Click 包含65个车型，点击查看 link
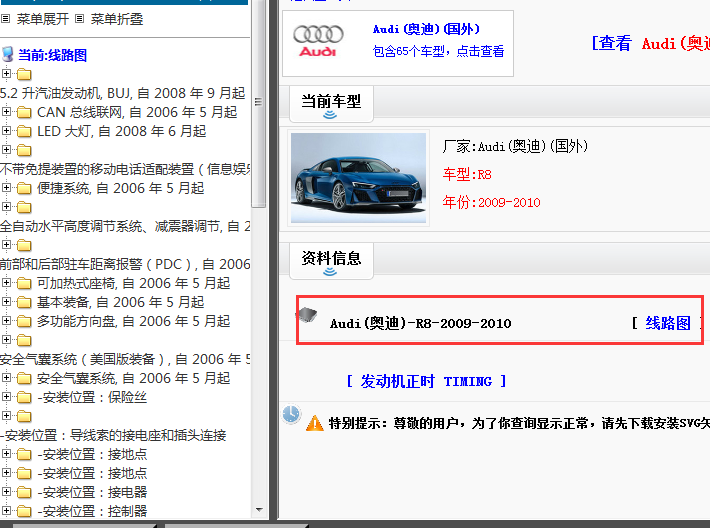710x528 pixels. [x=438, y=51]
